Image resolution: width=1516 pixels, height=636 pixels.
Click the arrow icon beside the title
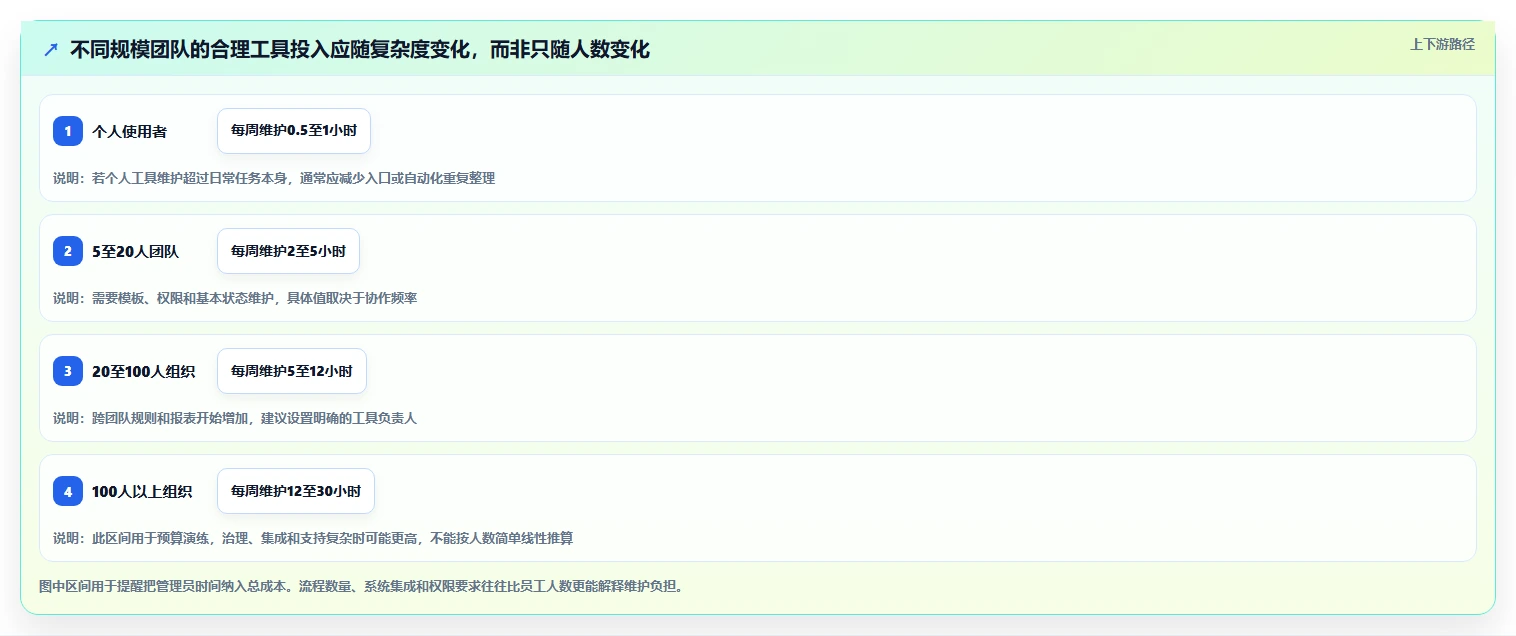tap(51, 50)
